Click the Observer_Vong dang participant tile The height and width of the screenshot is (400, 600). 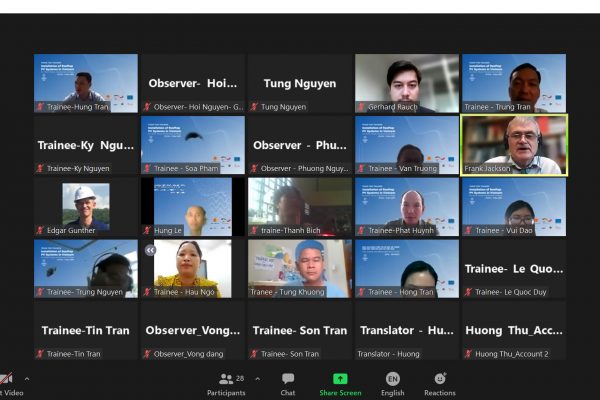coord(193,330)
